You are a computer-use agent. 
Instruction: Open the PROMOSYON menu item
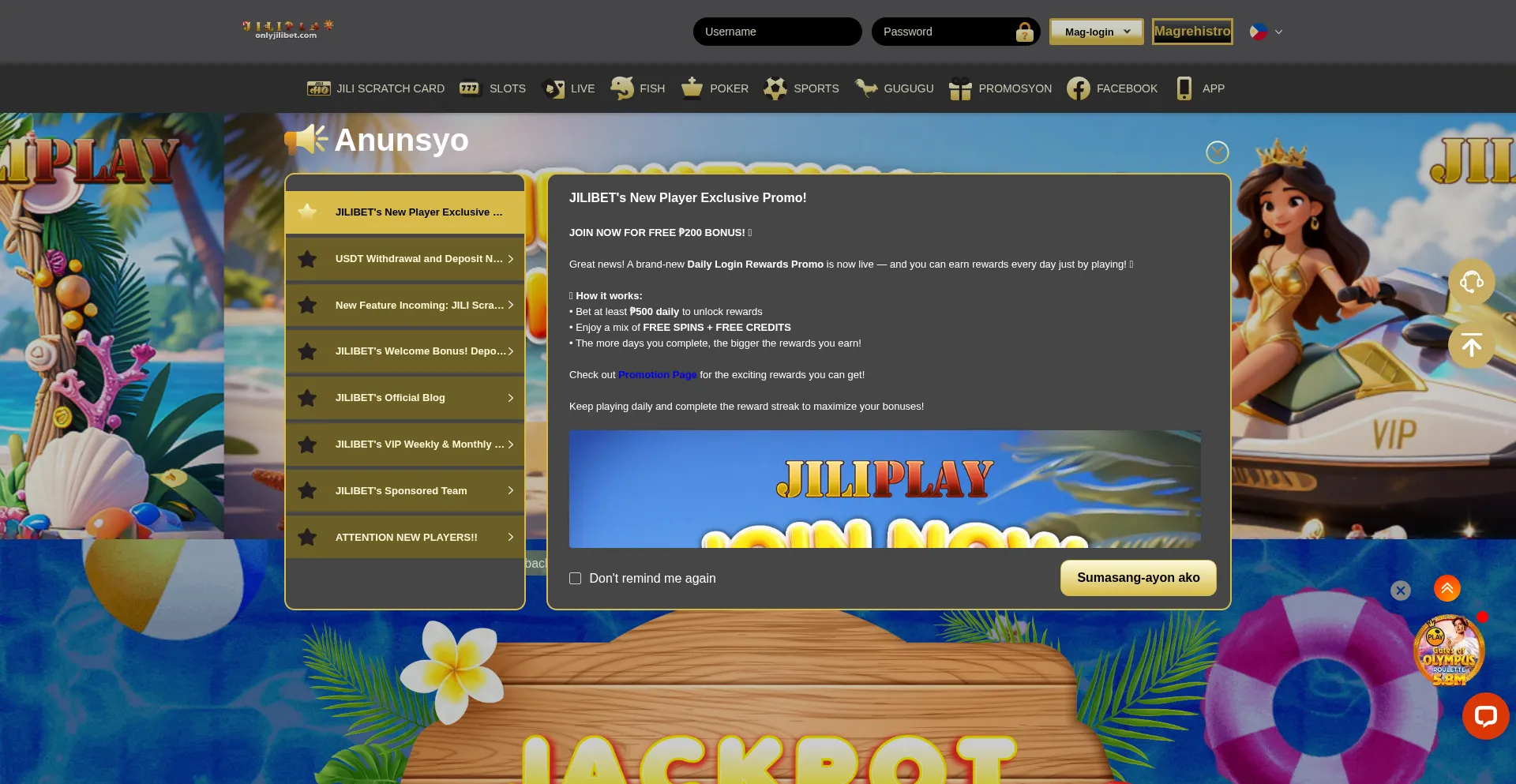point(1000,88)
